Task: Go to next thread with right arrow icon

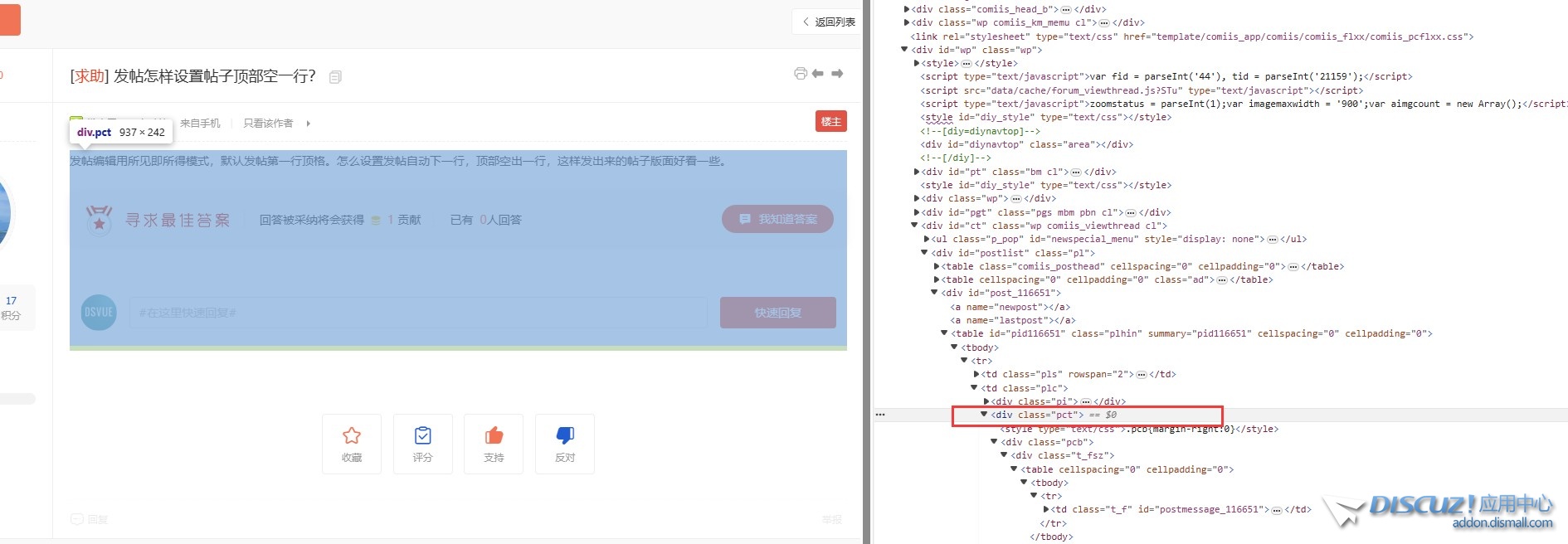Action: [x=837, y=74]
